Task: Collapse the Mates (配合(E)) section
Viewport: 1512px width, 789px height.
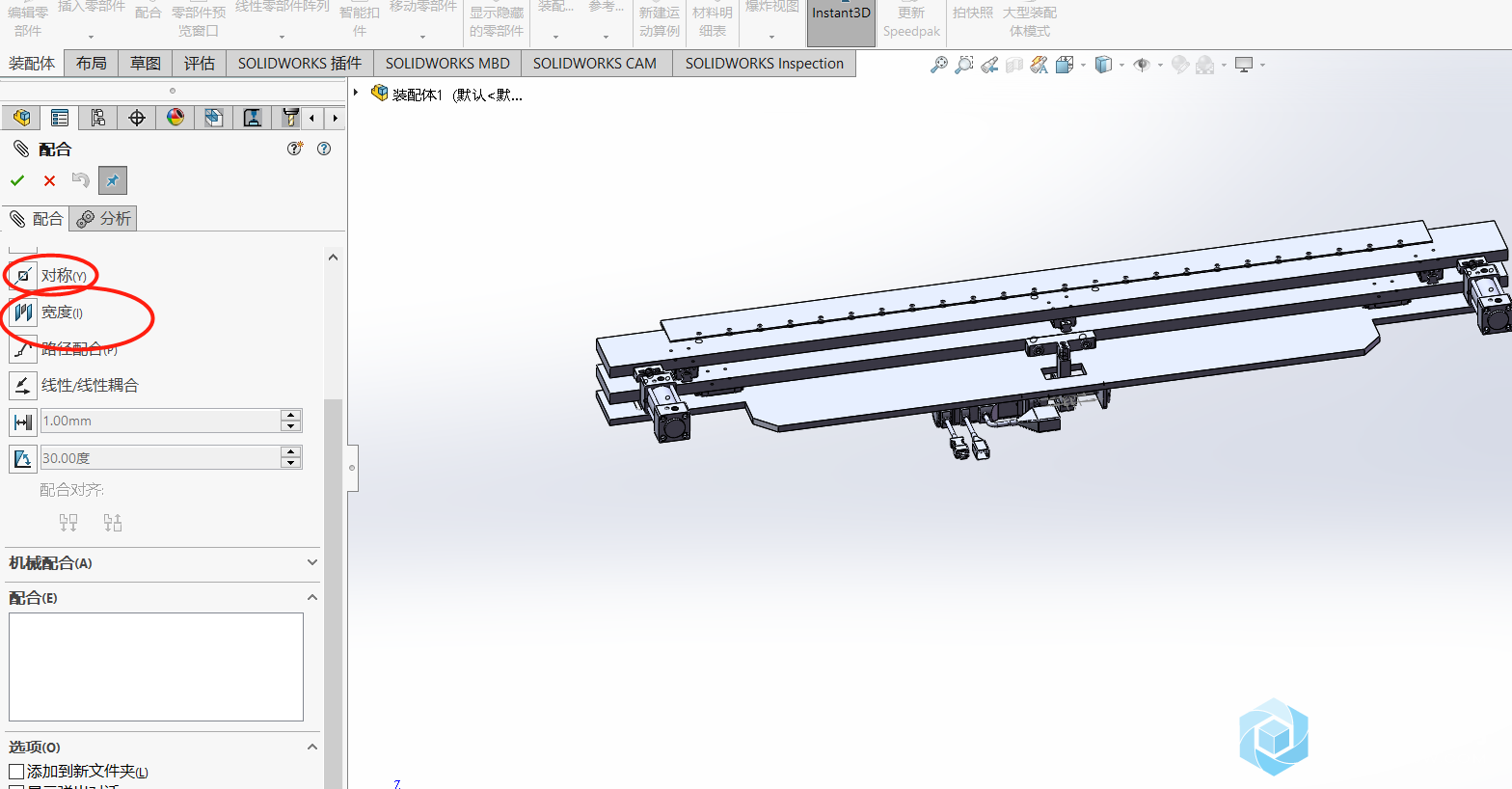Action: (312, 598)
